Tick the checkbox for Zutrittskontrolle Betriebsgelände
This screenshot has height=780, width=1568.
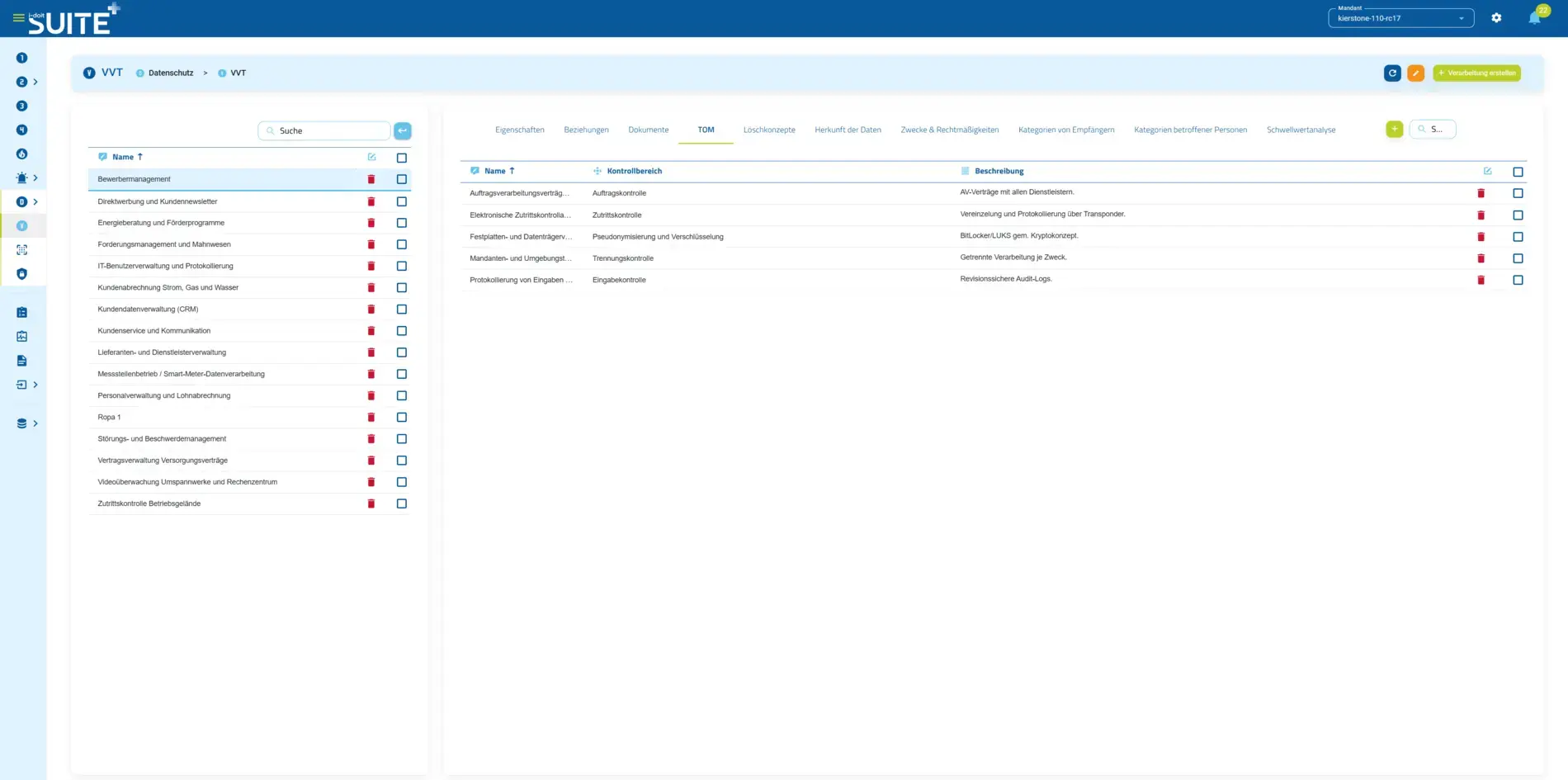[x=402, y=503]
